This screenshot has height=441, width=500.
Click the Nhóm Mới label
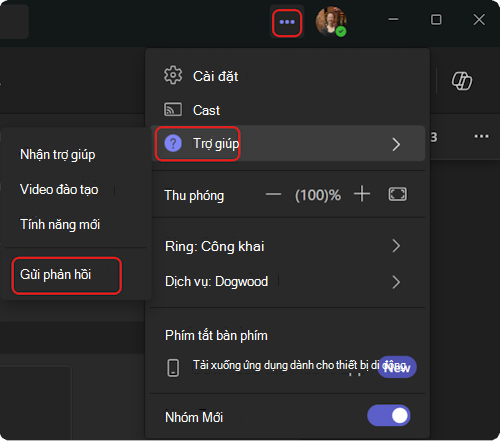pos(194,417)
